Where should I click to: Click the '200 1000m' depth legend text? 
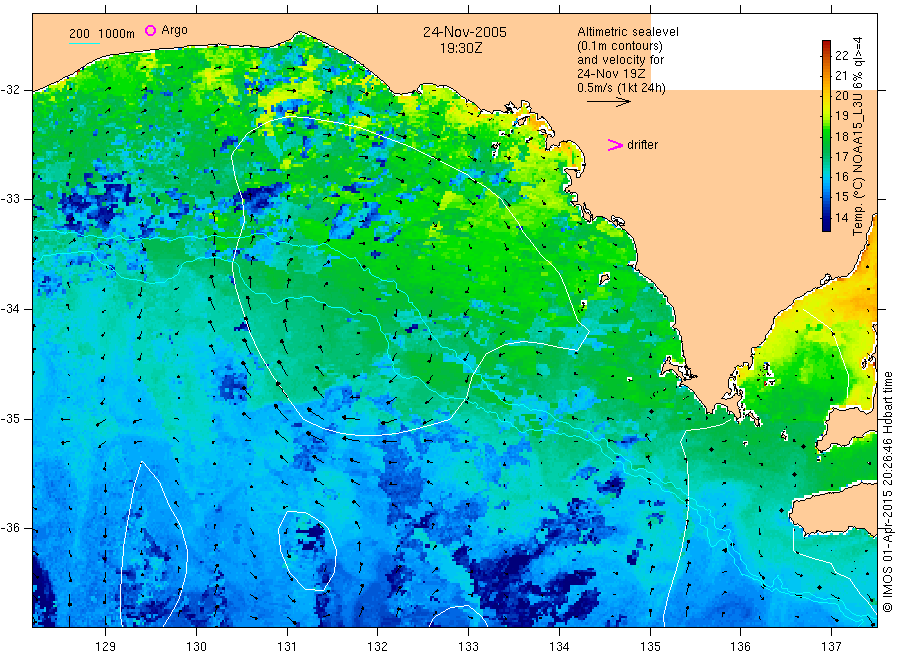[102, 34]
